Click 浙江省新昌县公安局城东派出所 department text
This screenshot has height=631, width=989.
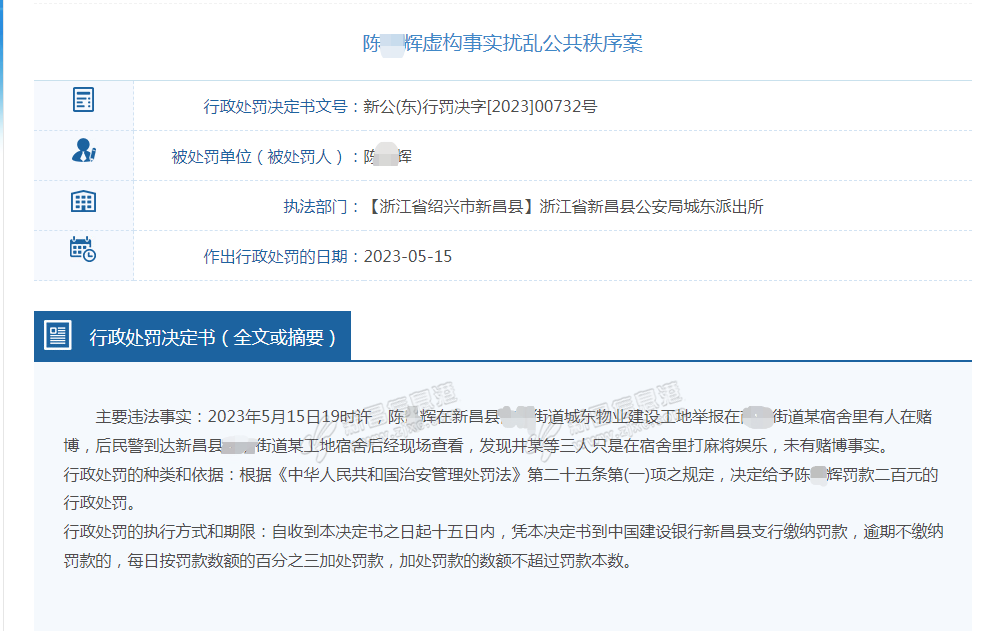(x=651, y=207)
